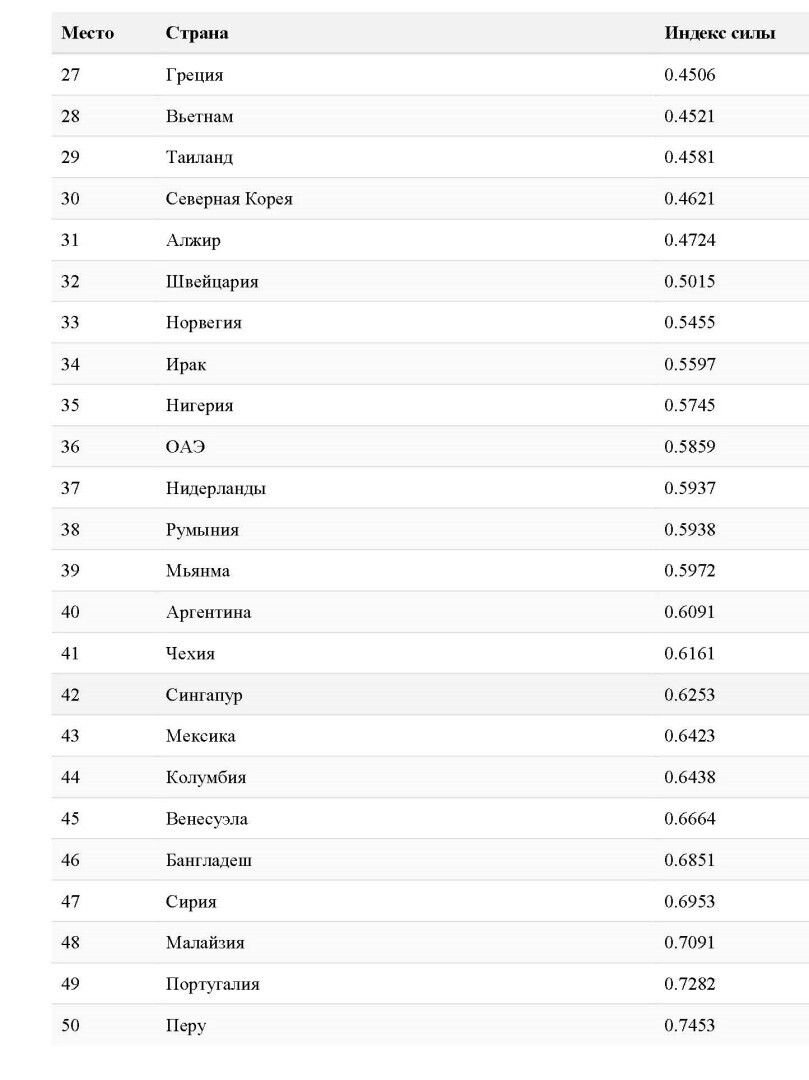809x1080 pixels.
Task: Click the "Страна" column header
Action: coord(197,33)
